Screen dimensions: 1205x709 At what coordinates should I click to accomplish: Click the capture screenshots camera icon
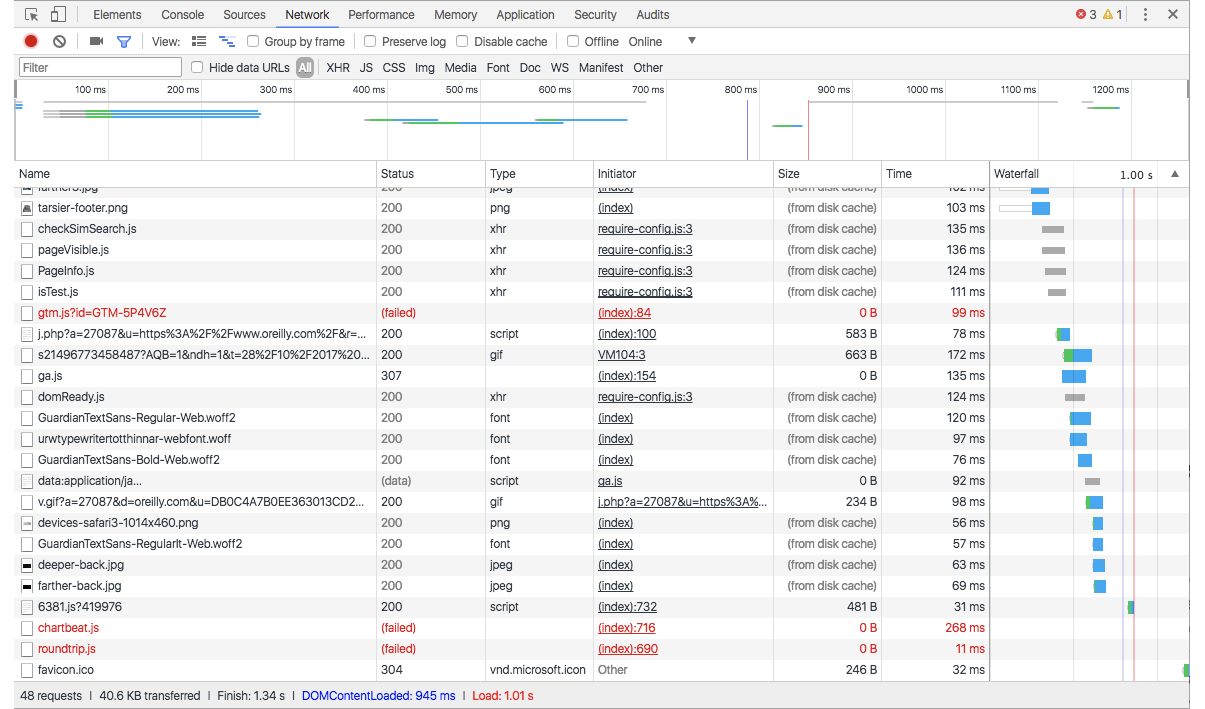[96, 41]
